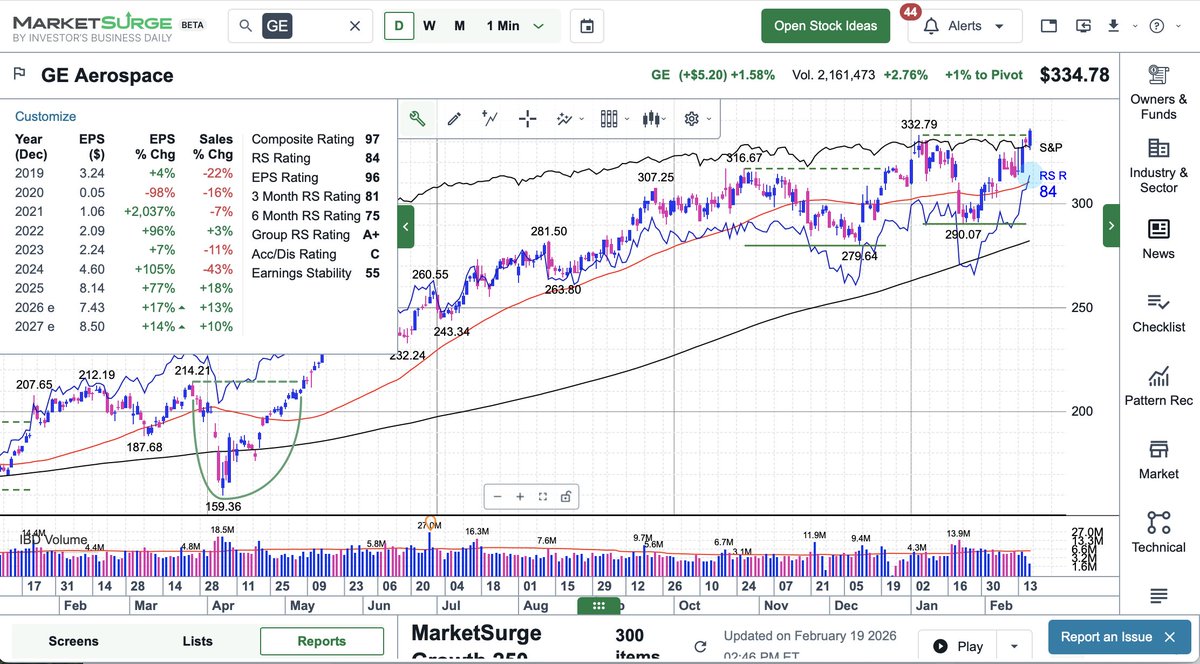Clear the GE symbol search box

point(355,26)
